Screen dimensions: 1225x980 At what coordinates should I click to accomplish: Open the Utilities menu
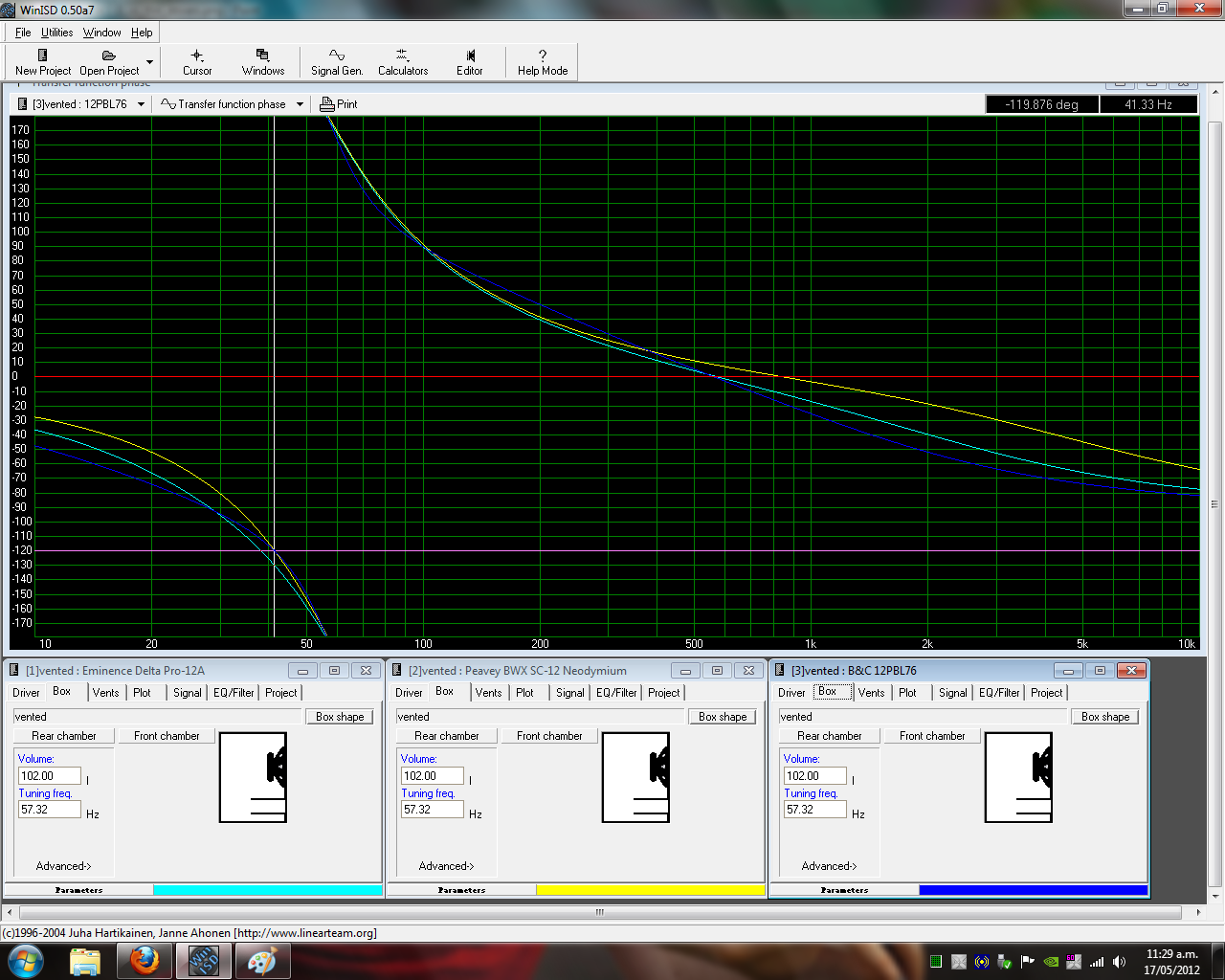(x=56, y=33)
